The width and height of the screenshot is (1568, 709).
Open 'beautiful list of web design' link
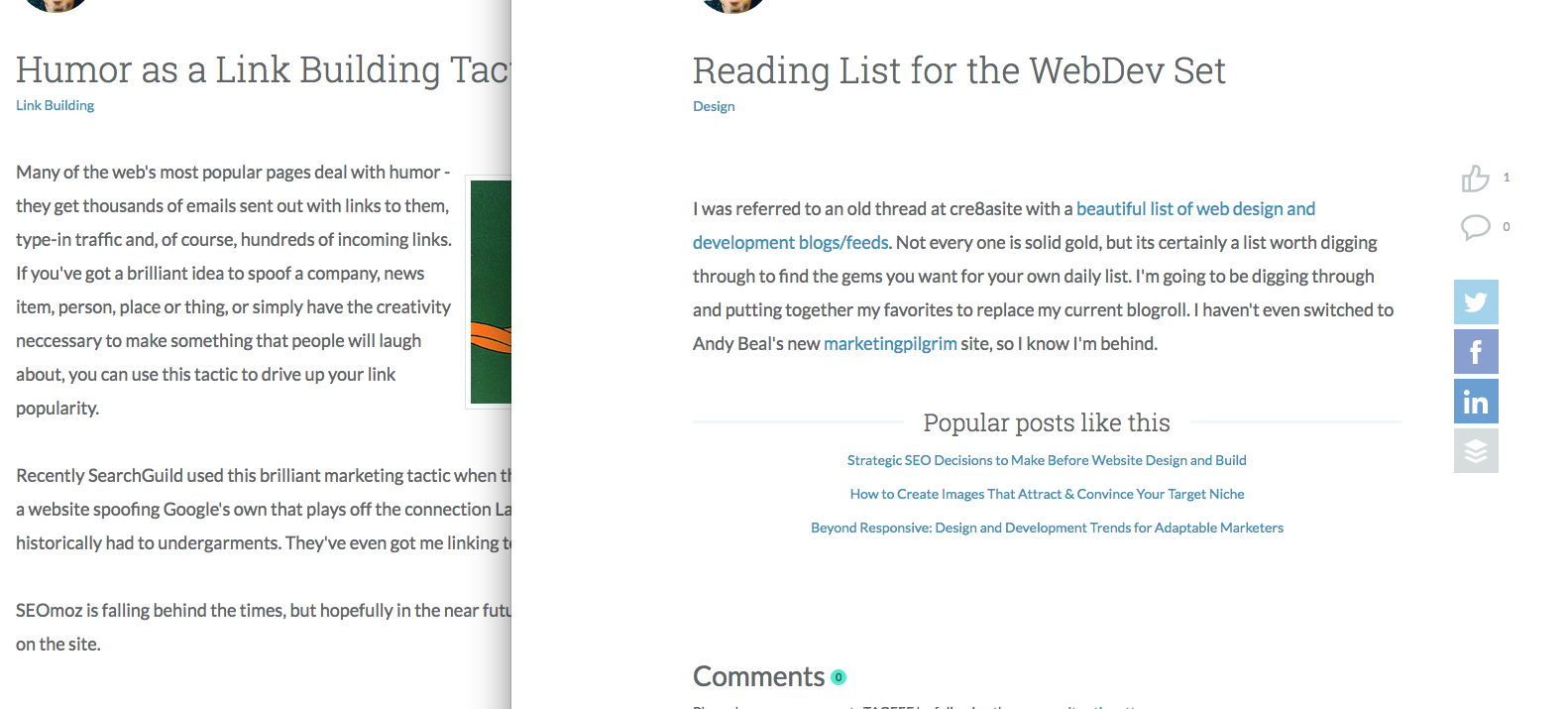(x=1195, y=209)
